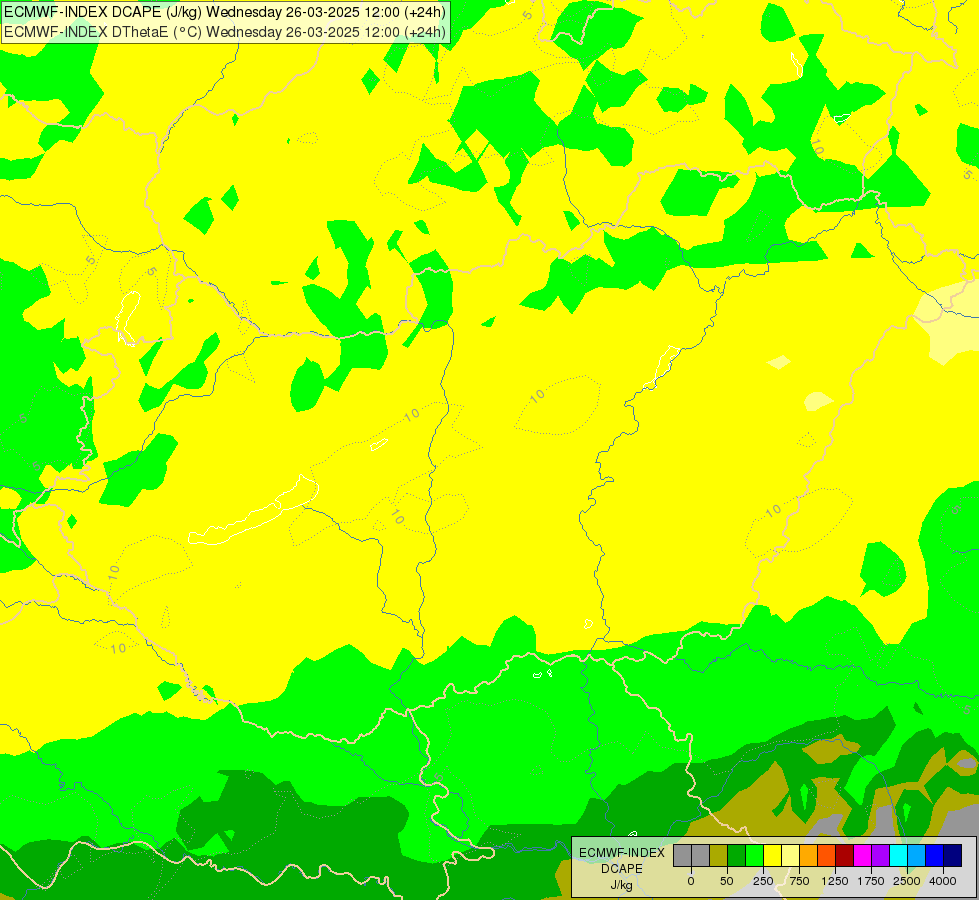This screenshot has width=979, height=900.
Task: Select the pale yellow legend swatch
Action: [x=790, y=856]
